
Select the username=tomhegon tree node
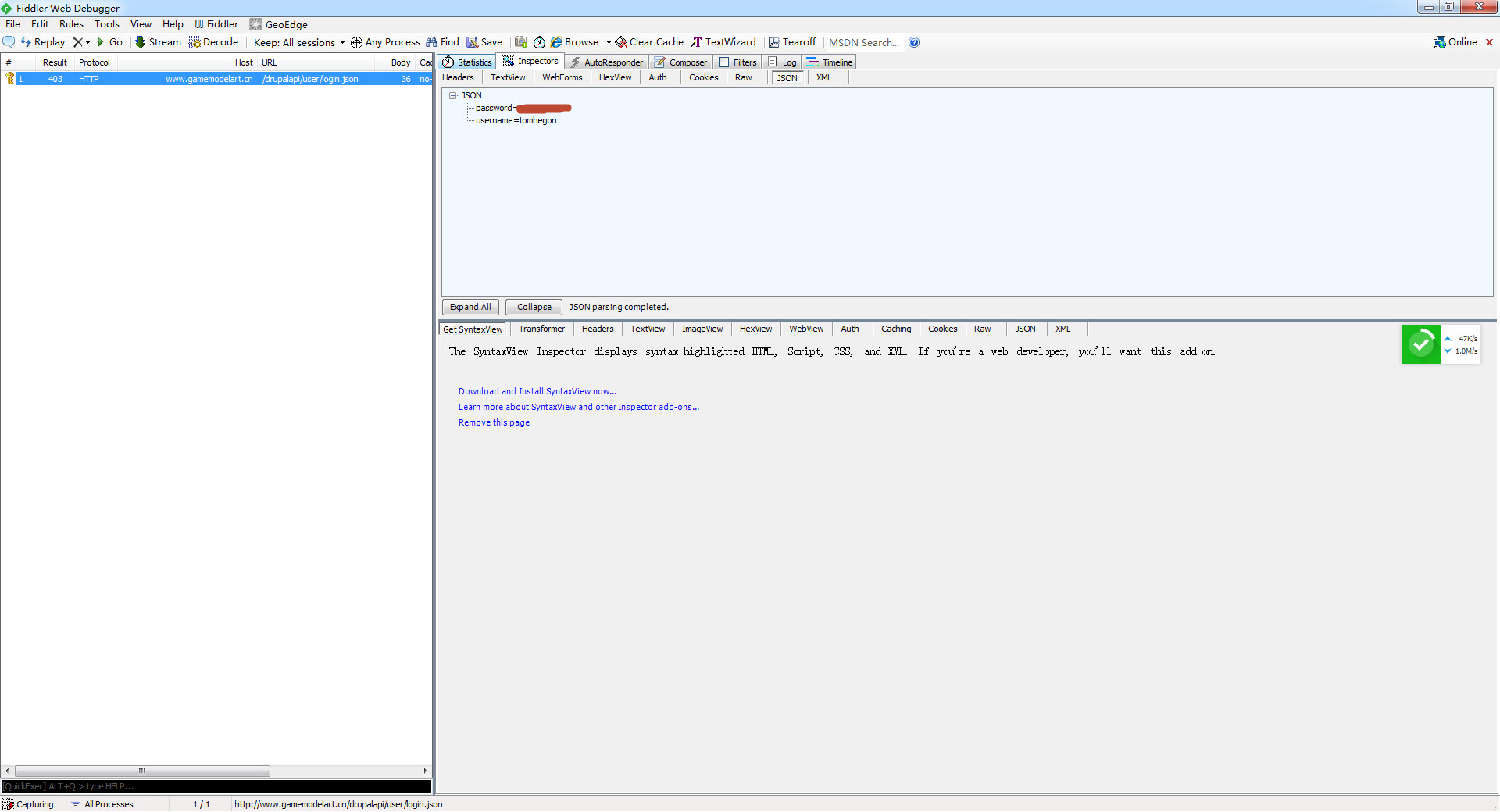pos(516,120)
